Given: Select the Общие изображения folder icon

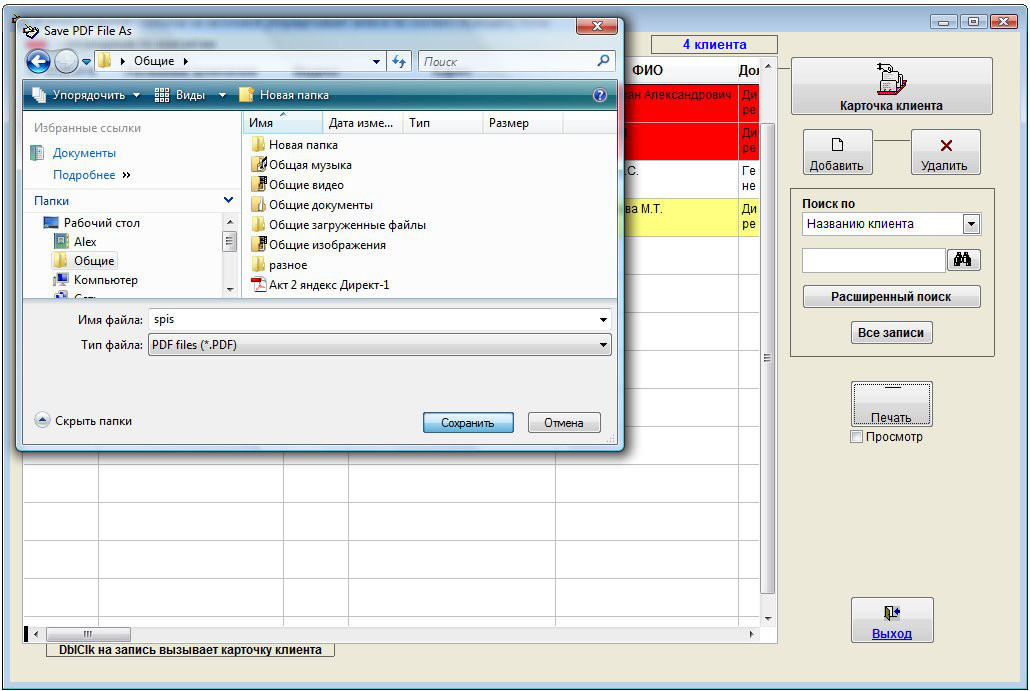Looking at the screenshot, I should pyautogui.click(x=259, y=244).
